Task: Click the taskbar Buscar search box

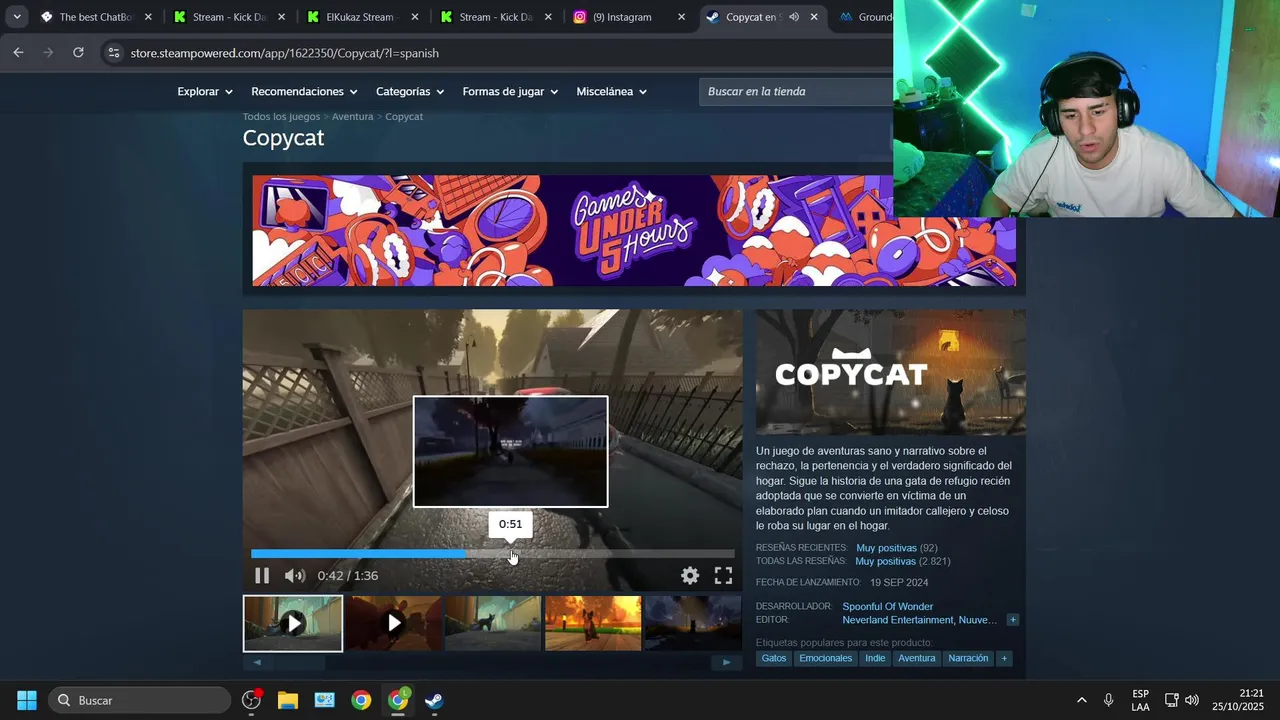Action: tap(138, 700)
